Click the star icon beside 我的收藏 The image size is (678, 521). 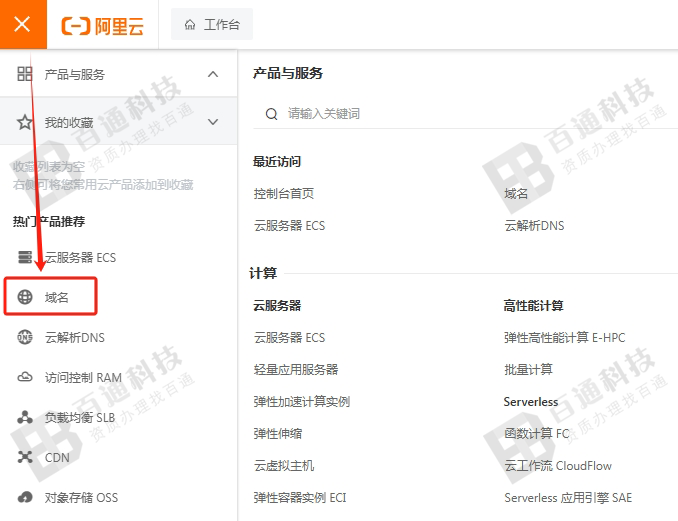coord(25,122)
